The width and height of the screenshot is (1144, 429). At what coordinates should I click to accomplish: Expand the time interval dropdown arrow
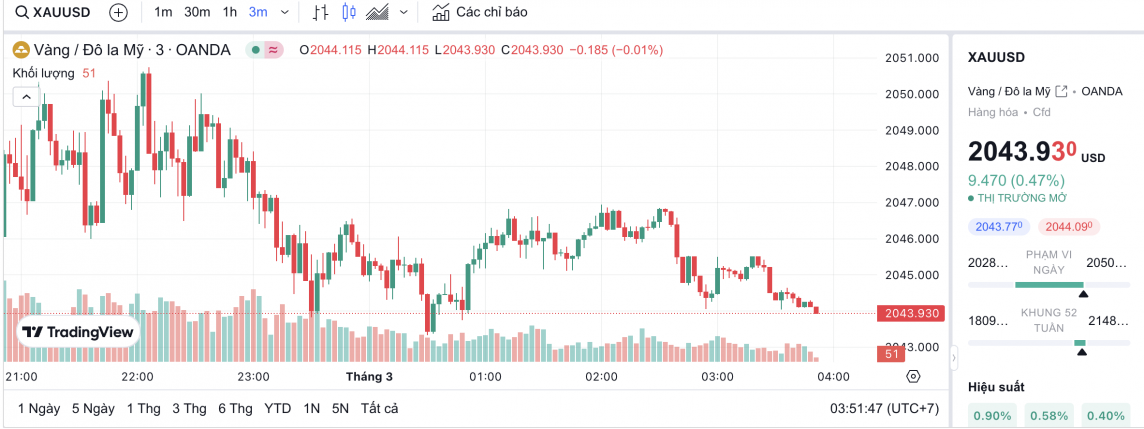coord(286,13)
